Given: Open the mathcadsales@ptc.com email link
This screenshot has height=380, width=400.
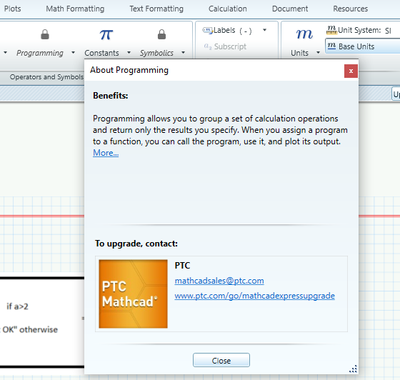Looking at the screenshot, I should (219, 281).
